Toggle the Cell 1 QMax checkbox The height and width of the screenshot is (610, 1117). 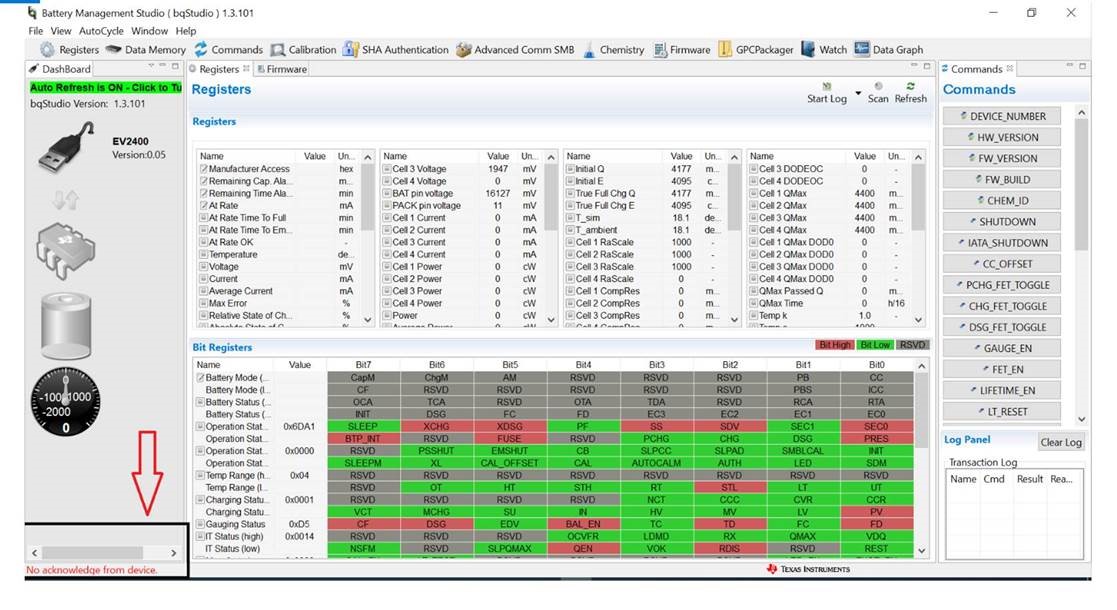tap(753, 193)
